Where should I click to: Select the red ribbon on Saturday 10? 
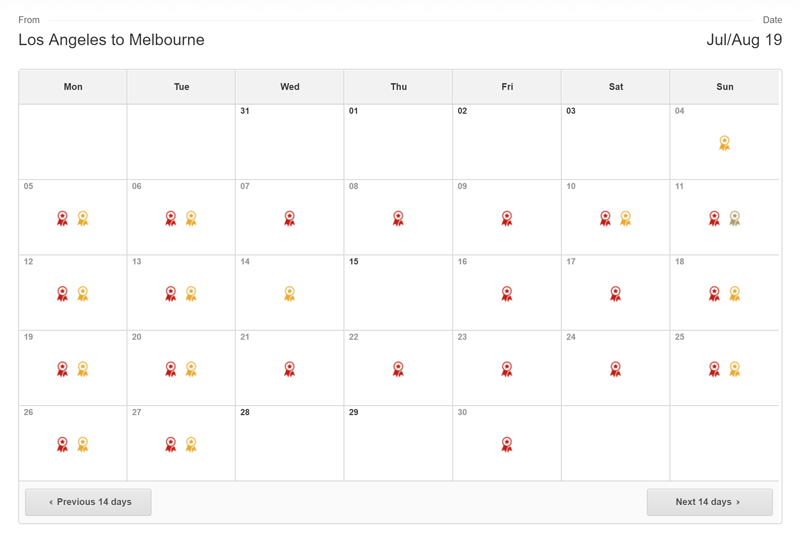click(x=605, y=218)
